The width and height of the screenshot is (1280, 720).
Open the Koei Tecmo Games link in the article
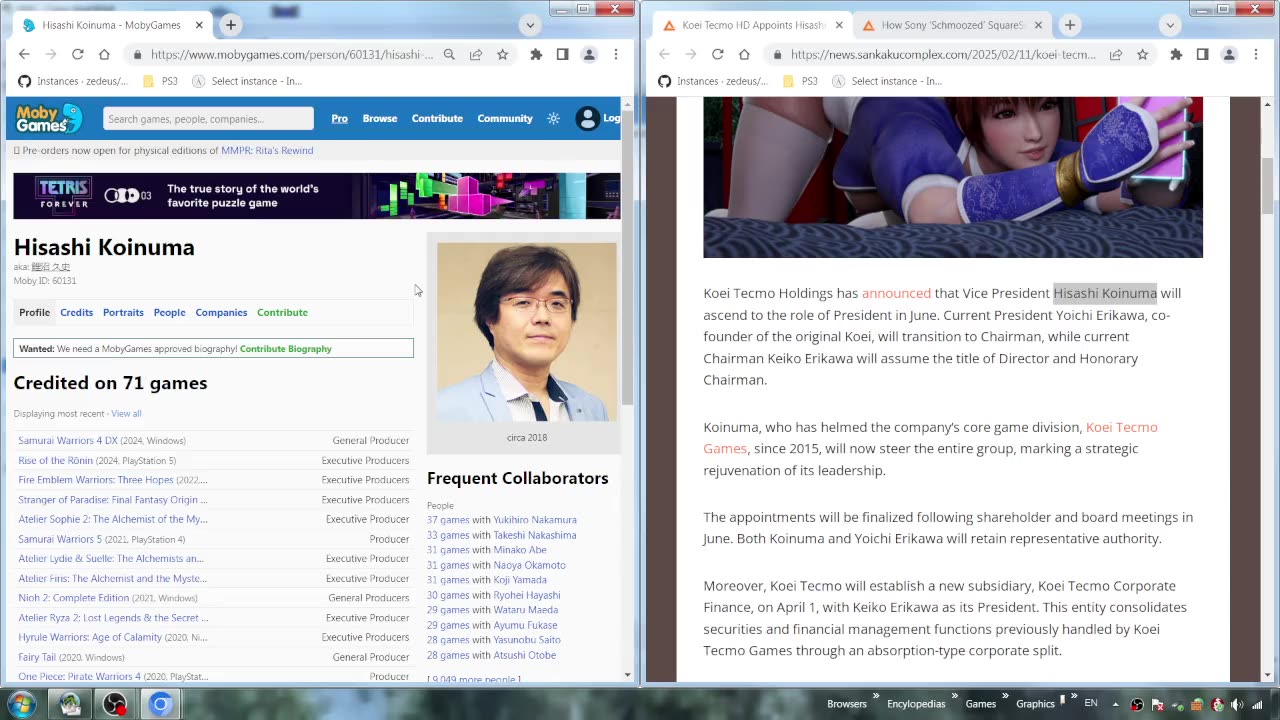click(930, 438)
